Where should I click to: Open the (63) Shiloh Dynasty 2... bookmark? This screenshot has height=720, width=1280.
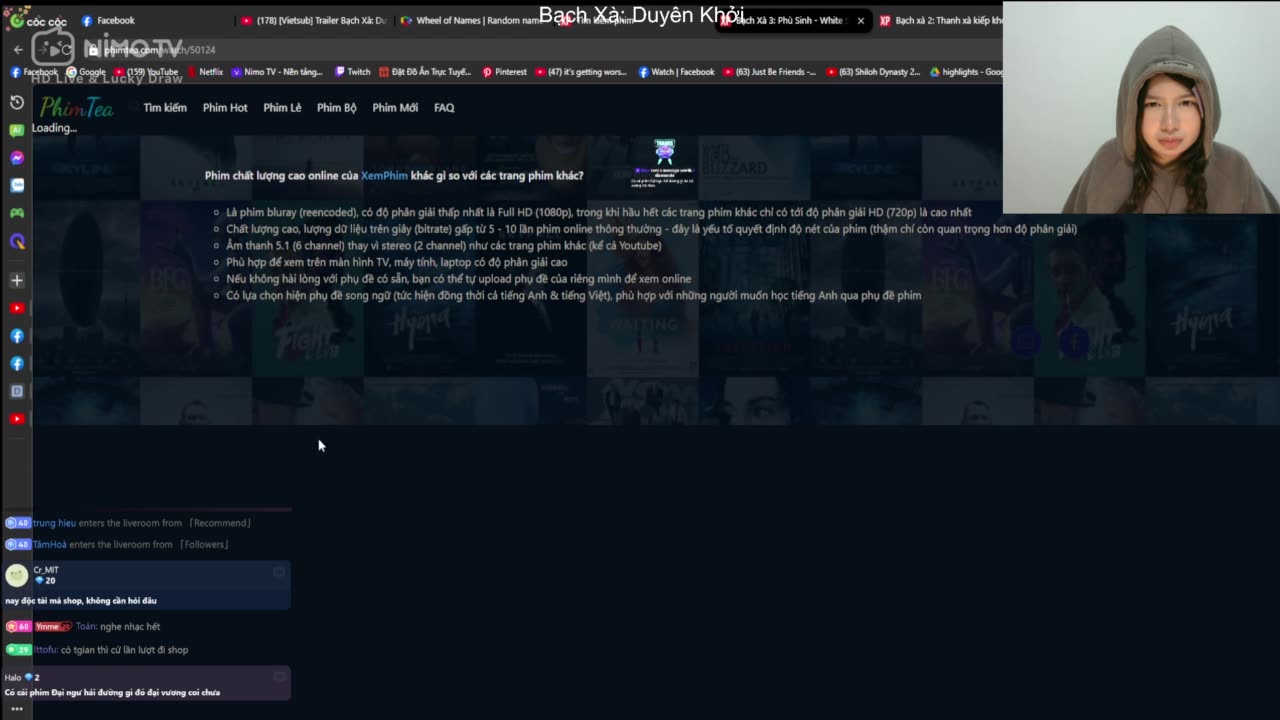coord(873,72)
